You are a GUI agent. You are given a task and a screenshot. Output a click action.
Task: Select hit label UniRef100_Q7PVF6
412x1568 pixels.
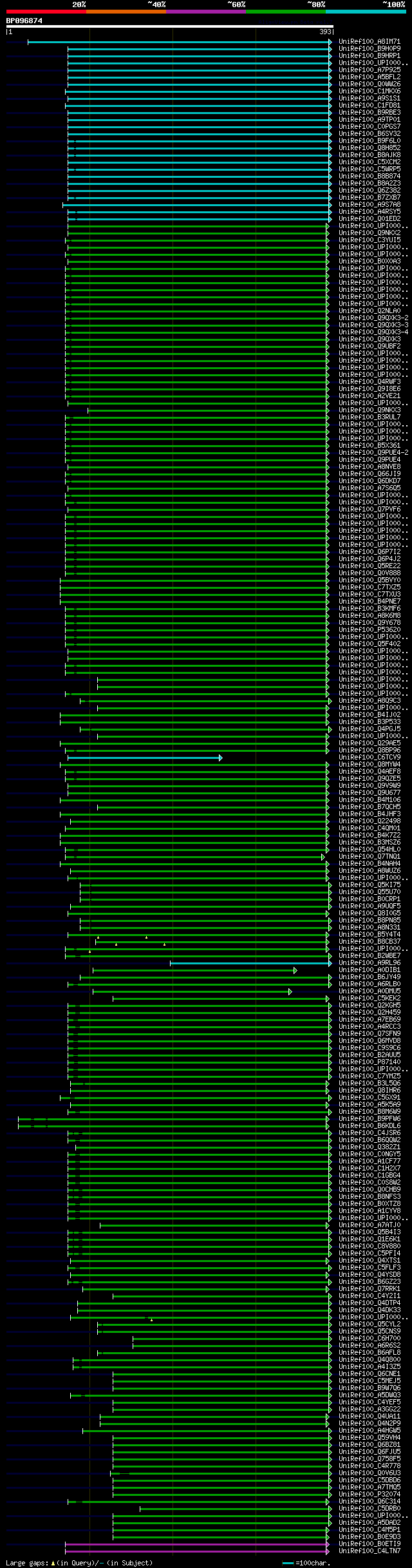tap(370, 510)
